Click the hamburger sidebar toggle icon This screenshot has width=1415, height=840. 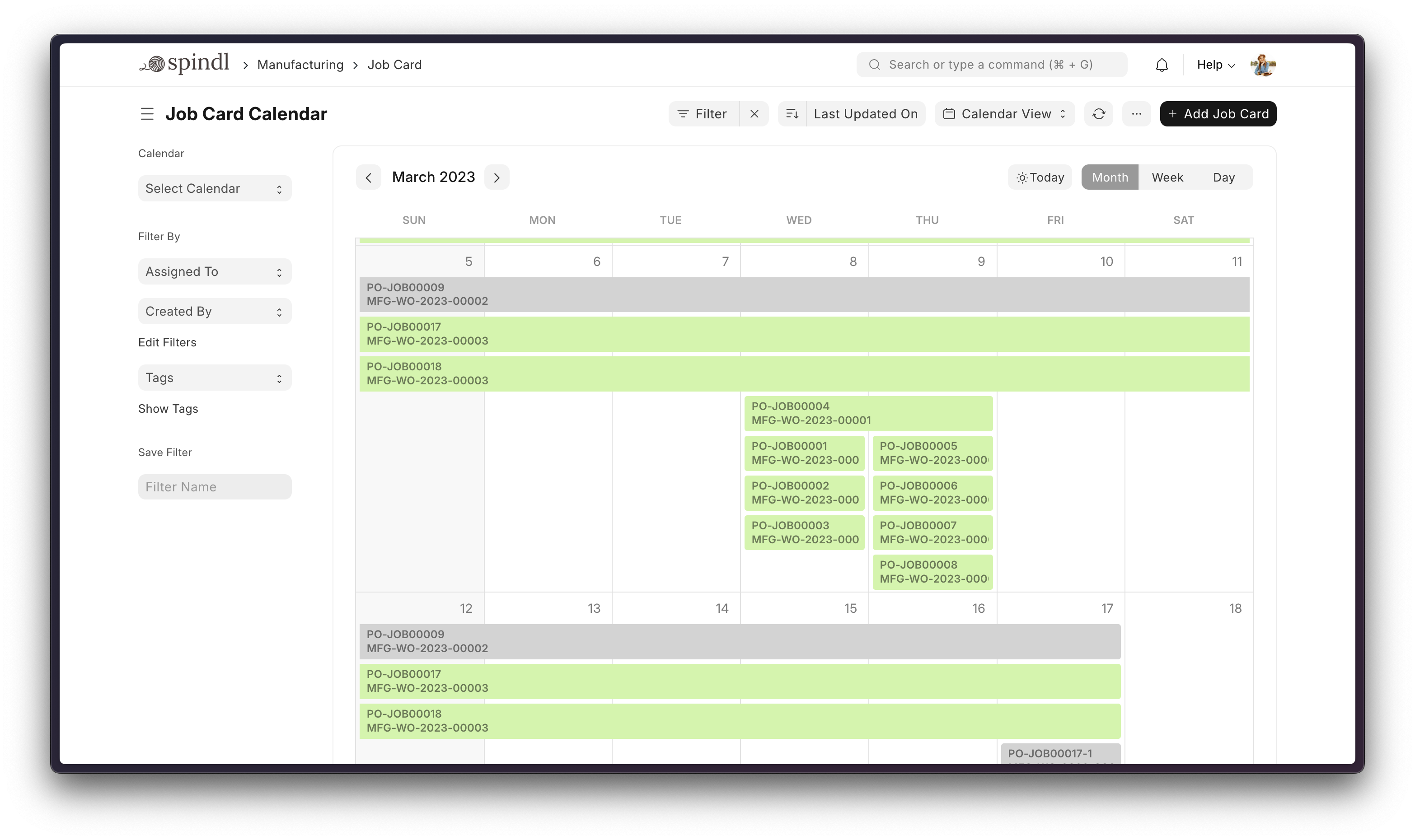[x=147, y=114]
